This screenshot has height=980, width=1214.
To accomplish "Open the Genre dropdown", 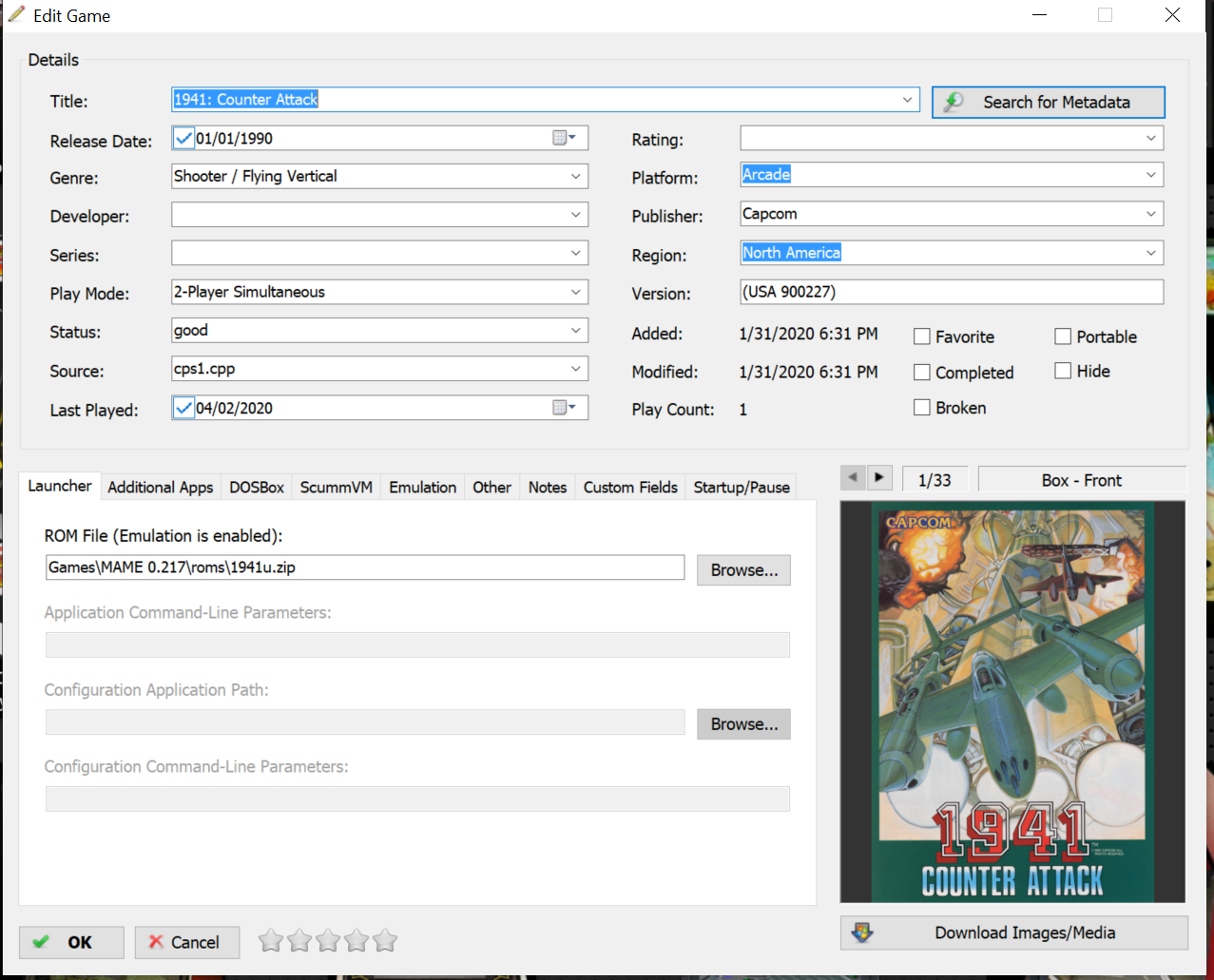I will click(x=576, y=176).
